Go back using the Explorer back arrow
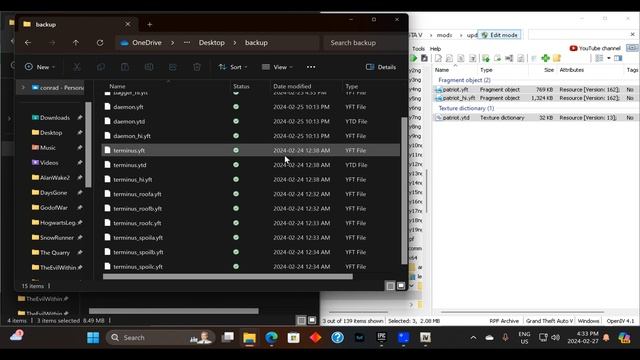 tap(28, 42)
